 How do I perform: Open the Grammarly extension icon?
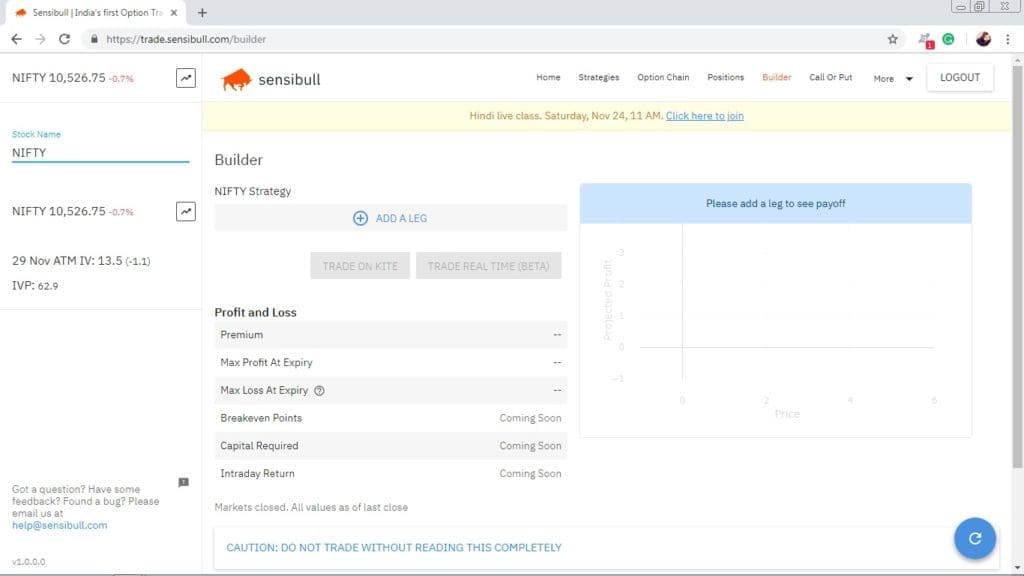(948, 39)
